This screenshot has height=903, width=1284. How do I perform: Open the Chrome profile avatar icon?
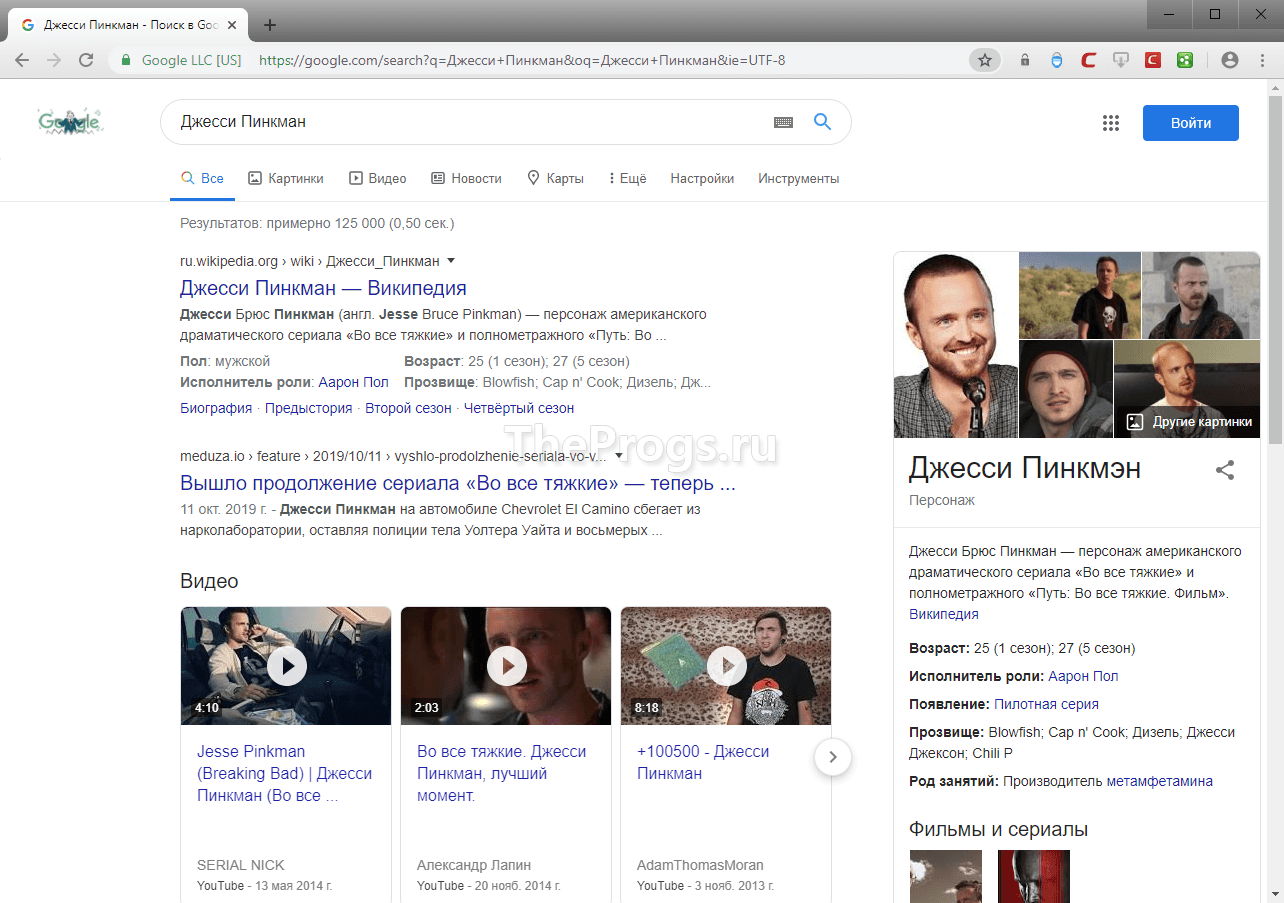(x=1230, y=60)
